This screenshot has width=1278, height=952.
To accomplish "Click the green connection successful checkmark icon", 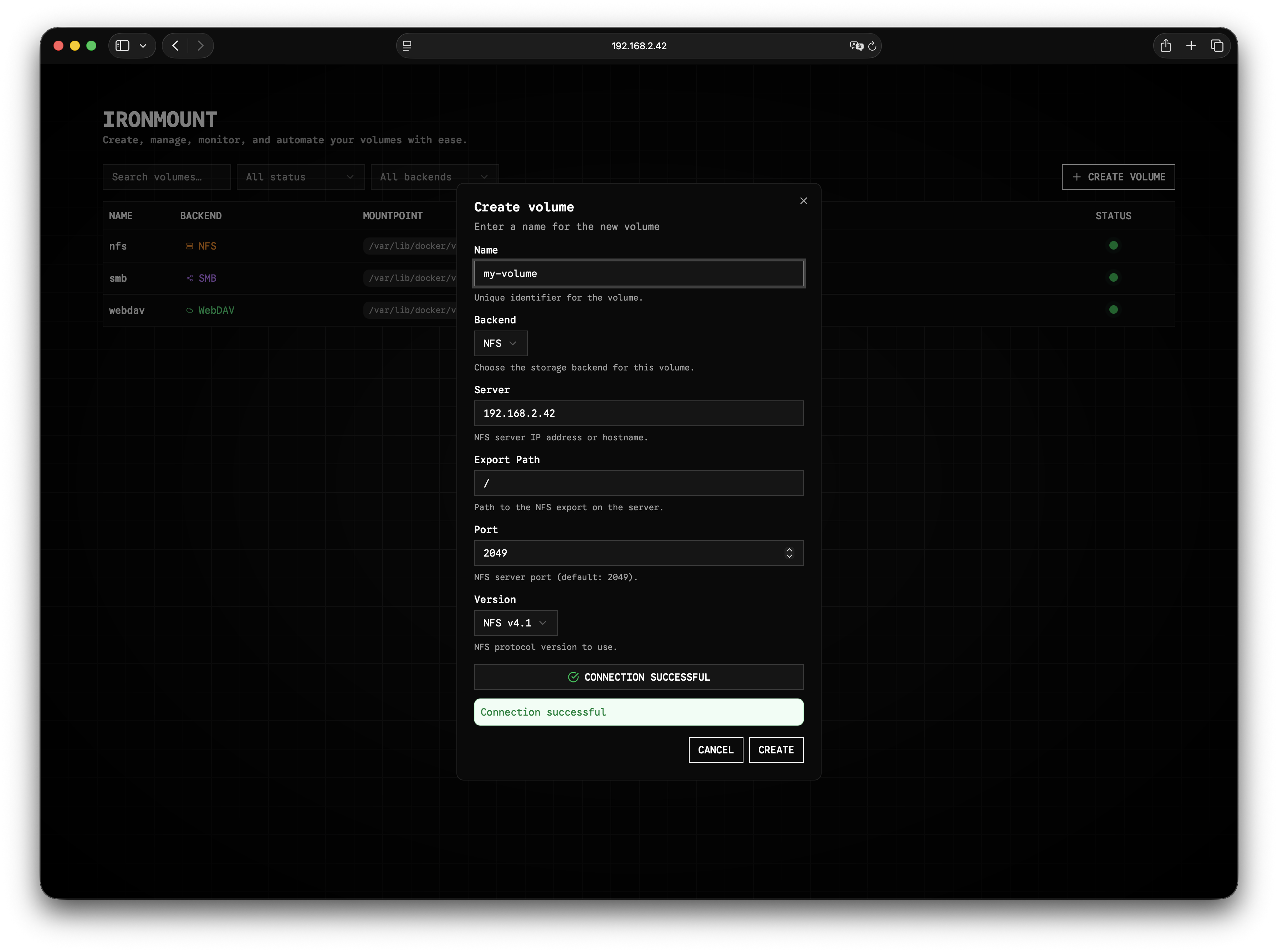I will click(573, 677).
